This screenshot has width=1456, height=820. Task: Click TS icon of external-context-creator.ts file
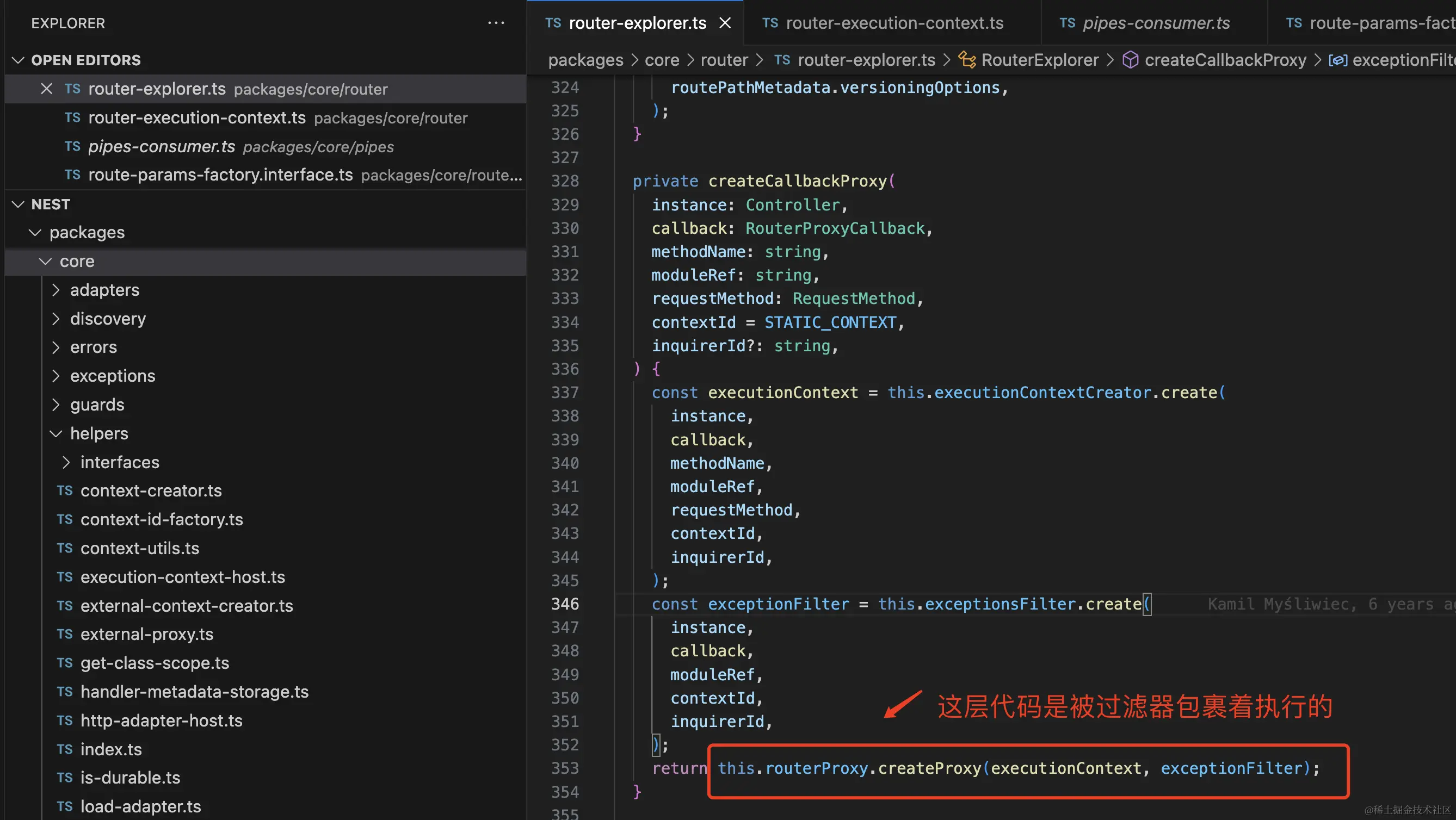click(x=64, y=606)
